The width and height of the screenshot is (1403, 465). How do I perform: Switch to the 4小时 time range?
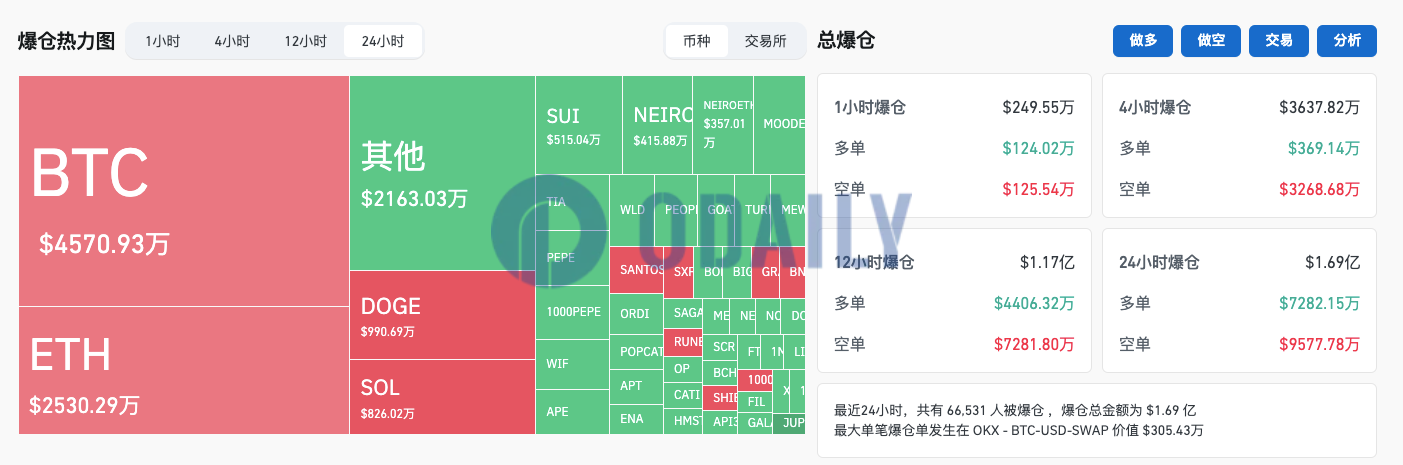232,41
